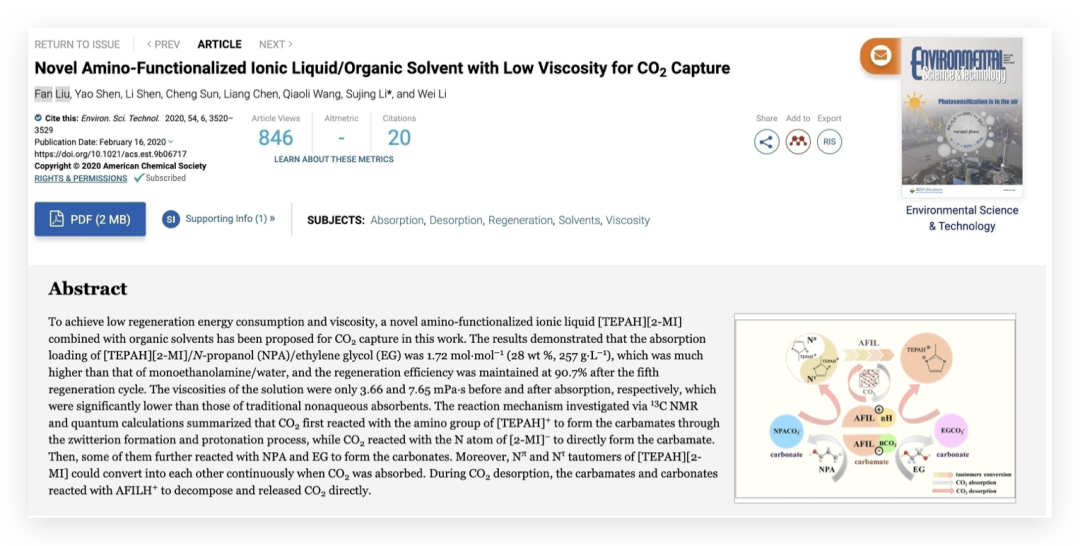Click the orange email alert icon
The height and width of the screenshot is (546, 1080).
pos(880,56)
